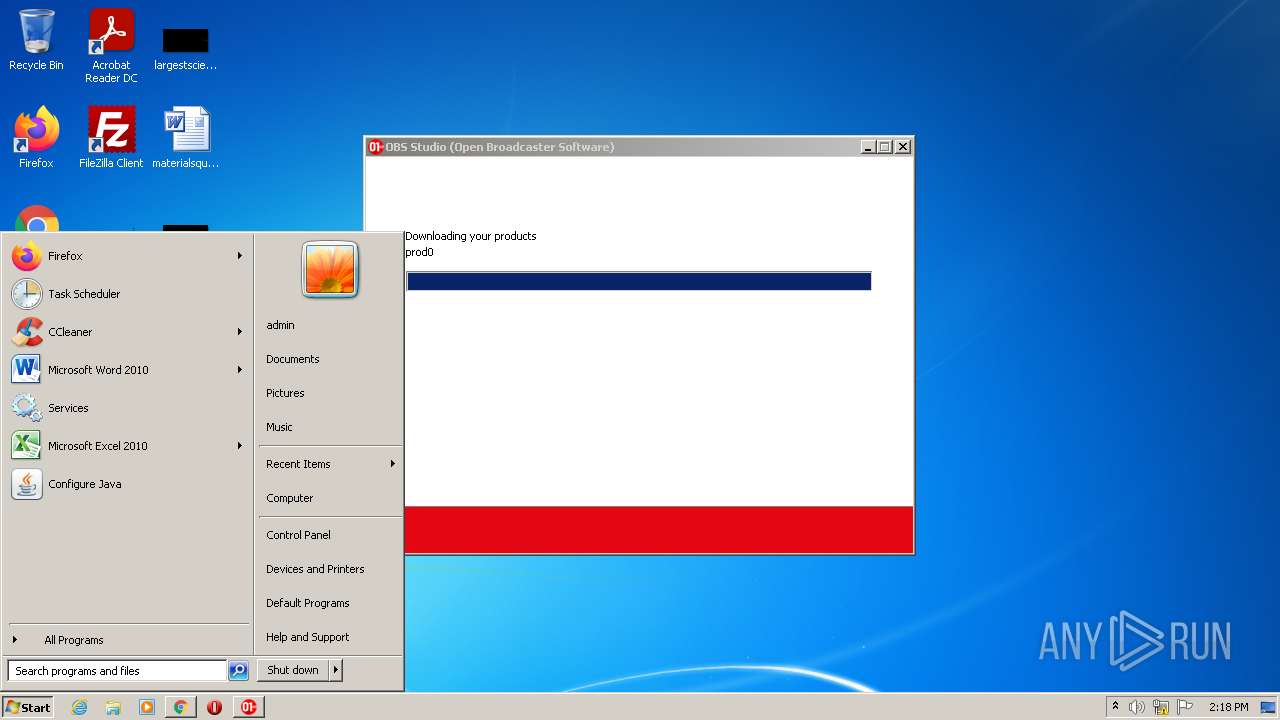Open Configure Java from the Start menu
Viewport: 1280px width, 720px height.
point(126,484)
